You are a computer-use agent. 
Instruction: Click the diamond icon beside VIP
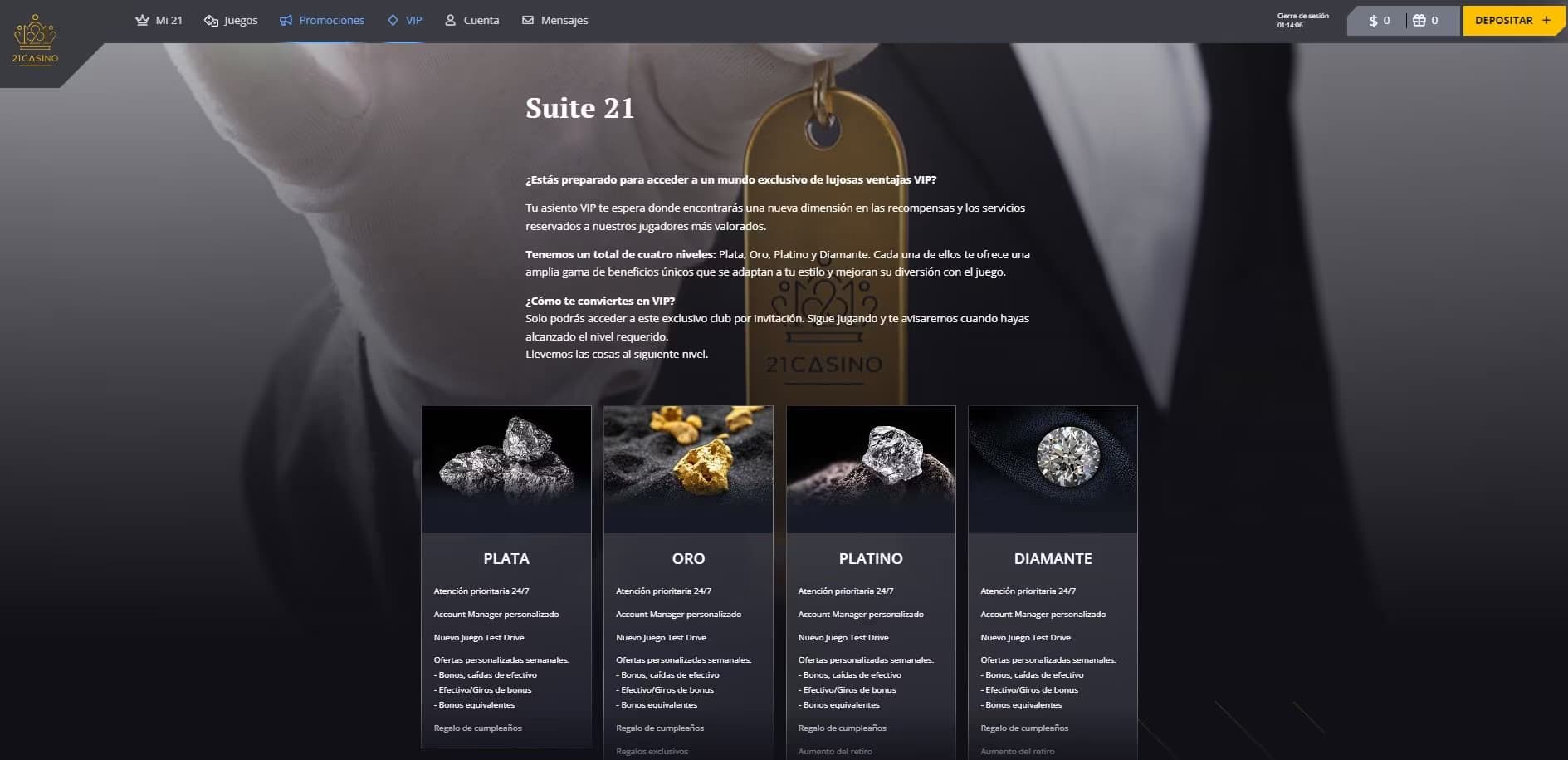tap(393, 20)
